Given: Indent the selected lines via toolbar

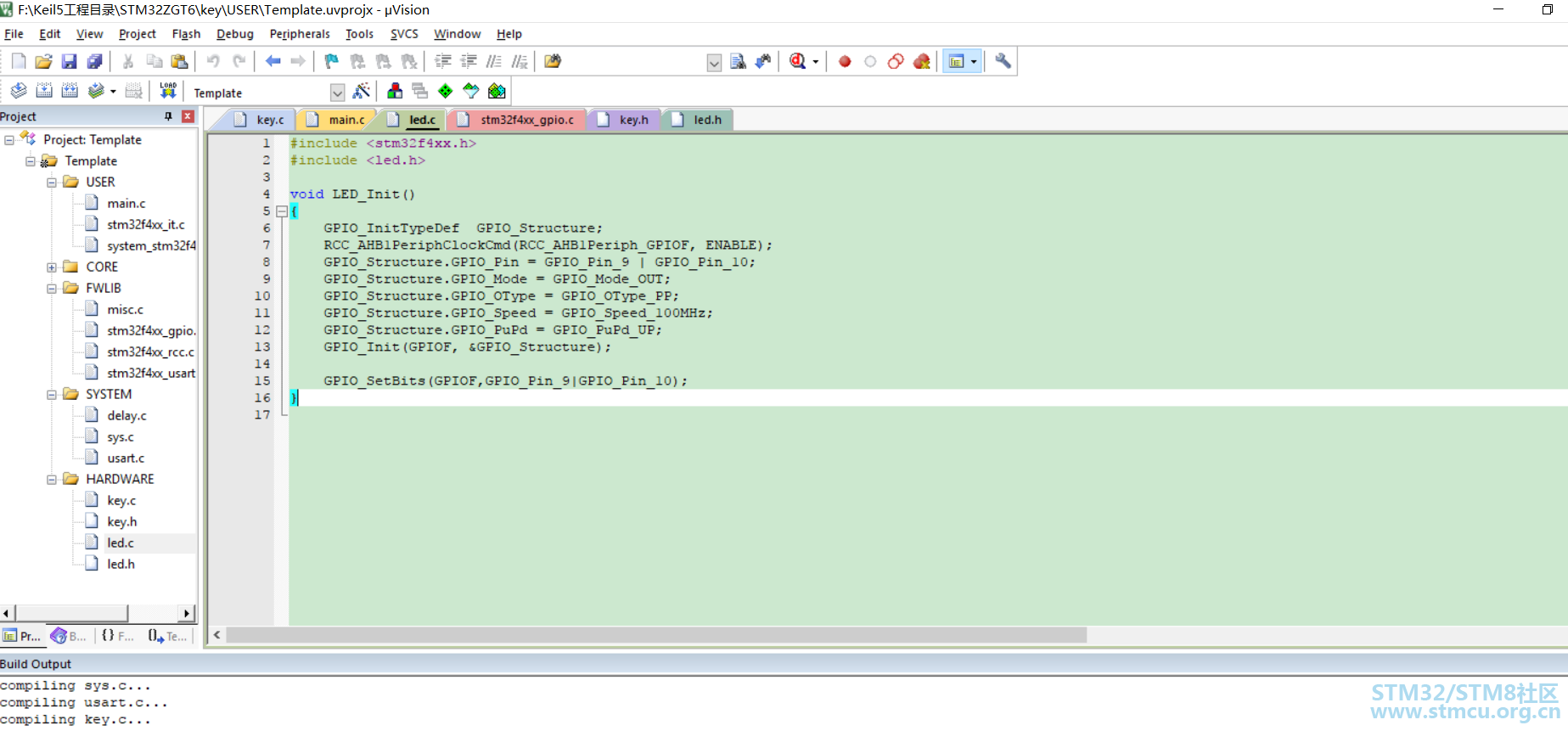Looking at the screenshot, I should [x=442, y=61].
